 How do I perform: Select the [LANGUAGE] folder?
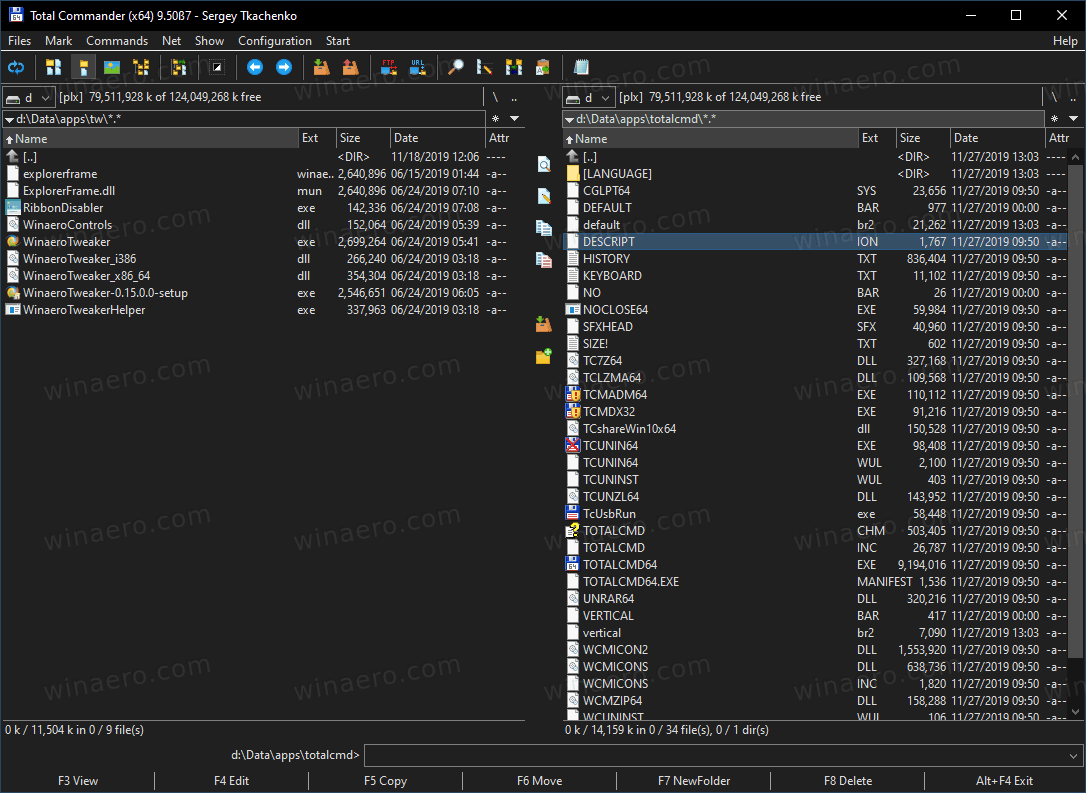tap(816, 174)
